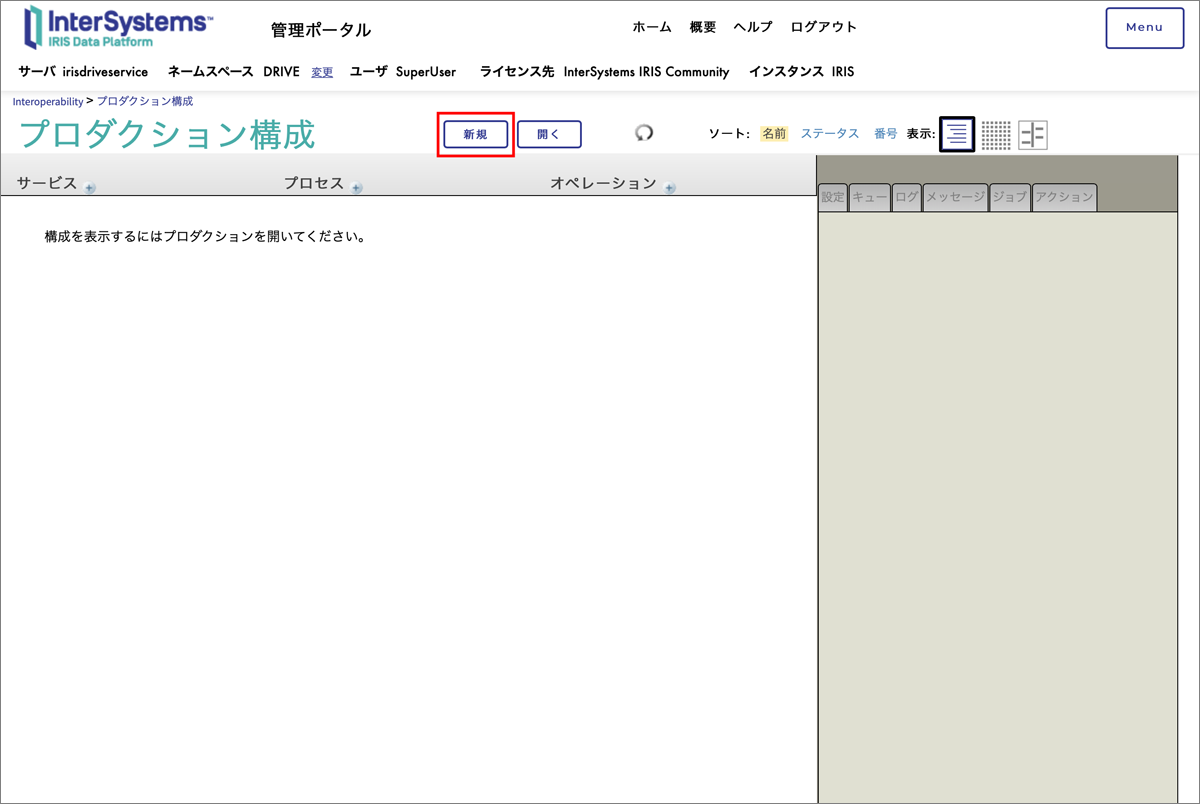
Task: Click the プロダクション構成 breadcrumb link
Action: [145, 102]
